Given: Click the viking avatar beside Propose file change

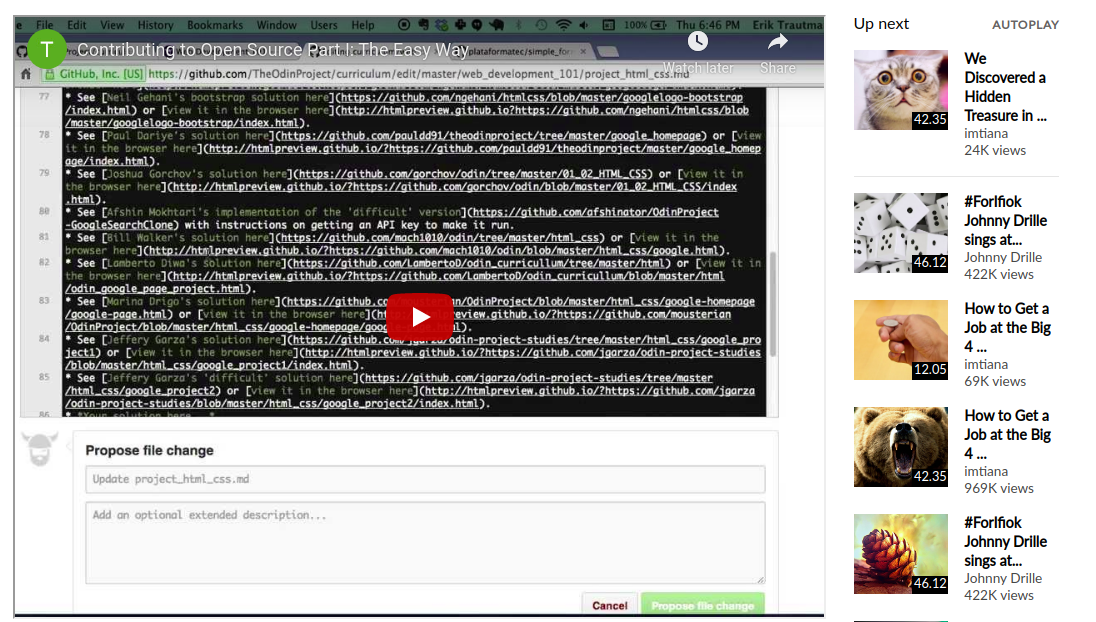Looking at the screenshot, I should point(39,449).
